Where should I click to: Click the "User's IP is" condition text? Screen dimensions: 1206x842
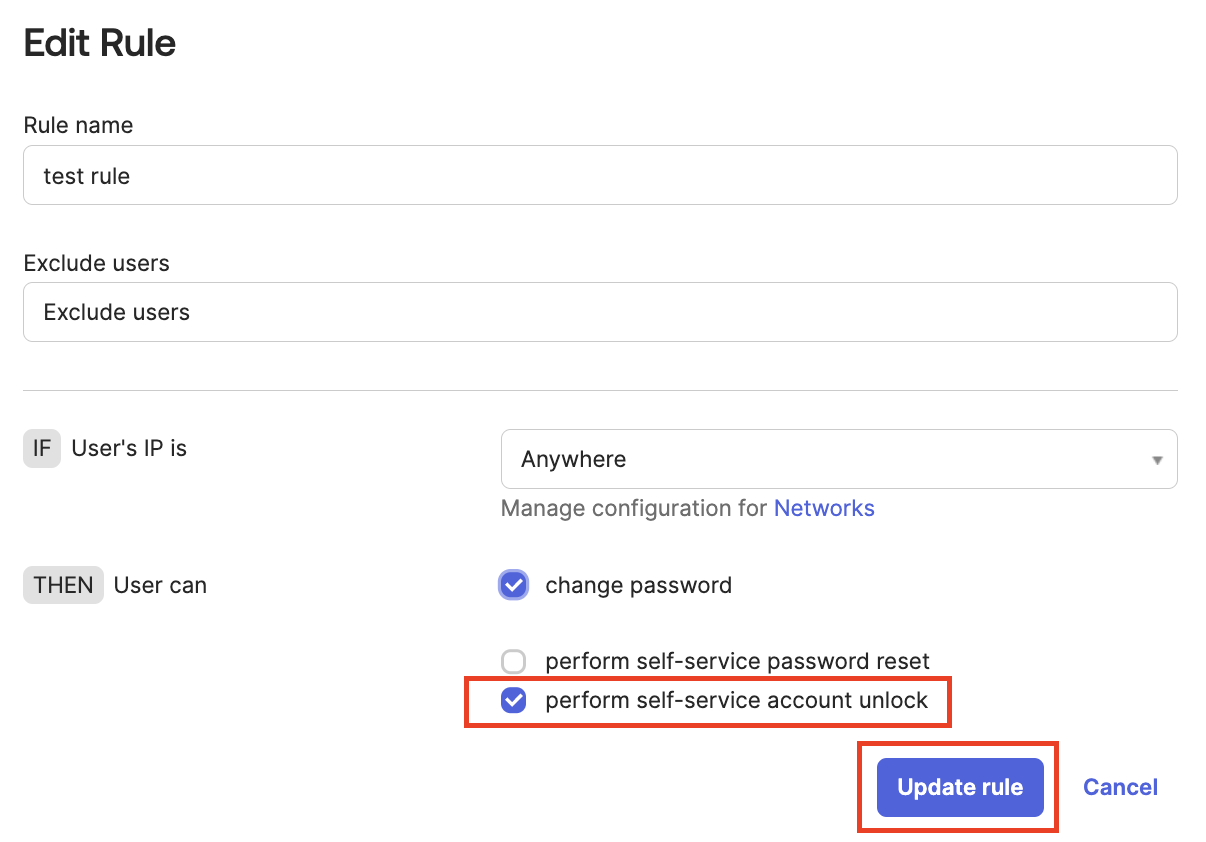coord(129,448)
